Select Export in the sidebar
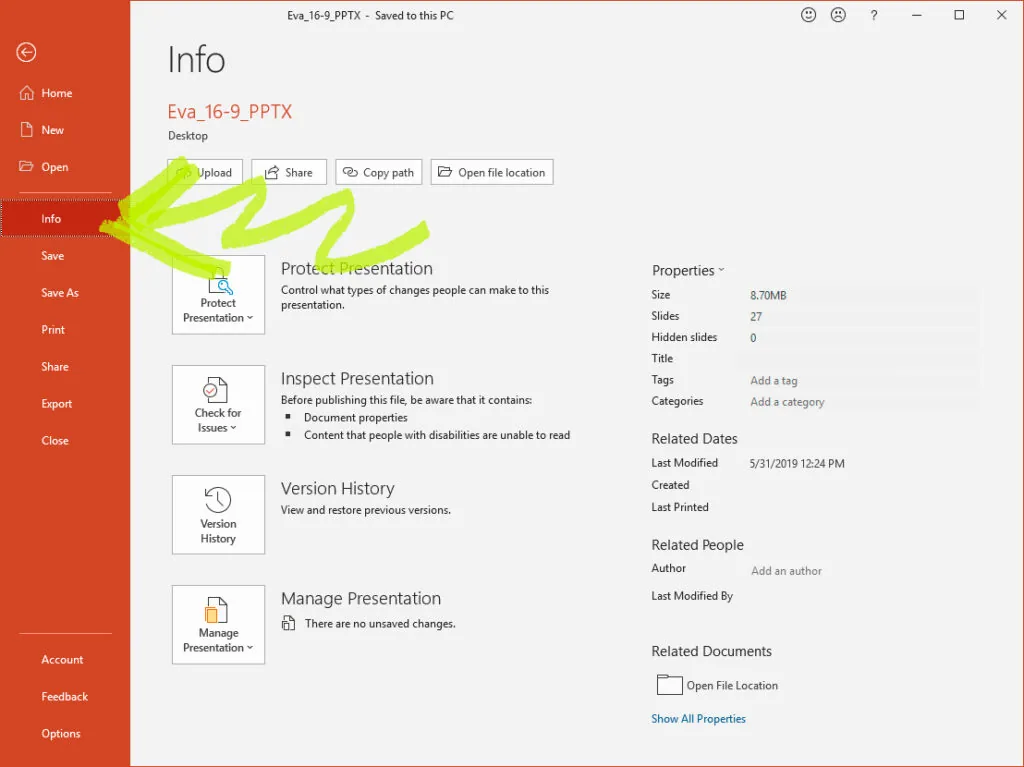 (65, 404)
